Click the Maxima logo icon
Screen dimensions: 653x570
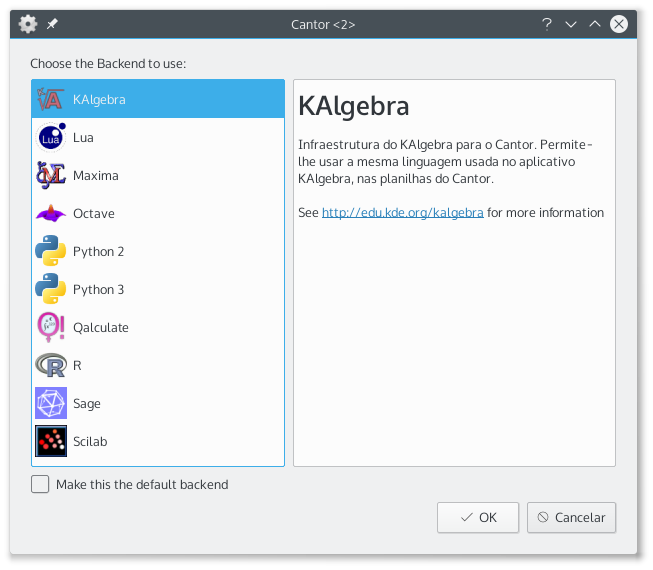point(50,175)
